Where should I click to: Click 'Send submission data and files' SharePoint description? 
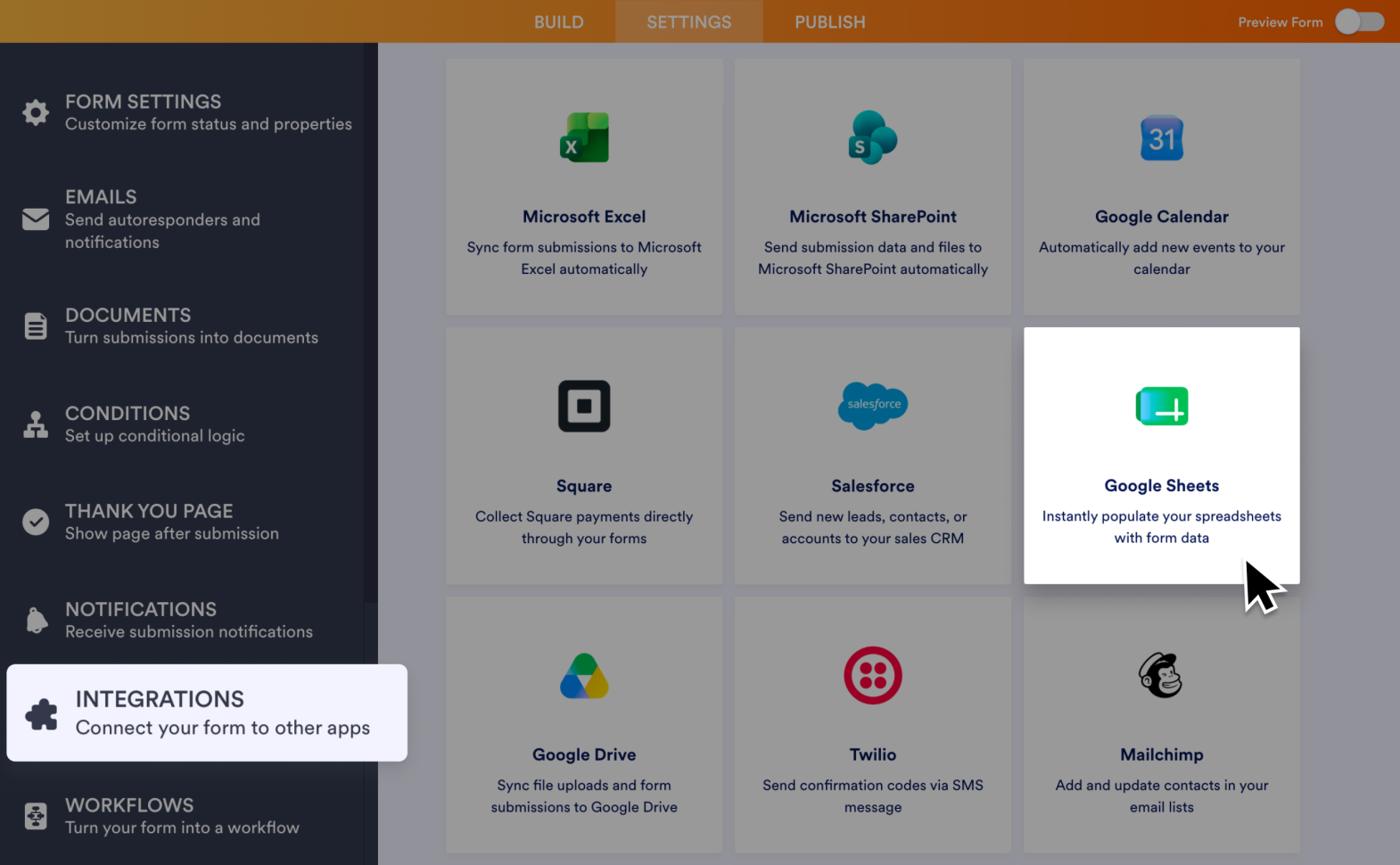click(873, 258)
